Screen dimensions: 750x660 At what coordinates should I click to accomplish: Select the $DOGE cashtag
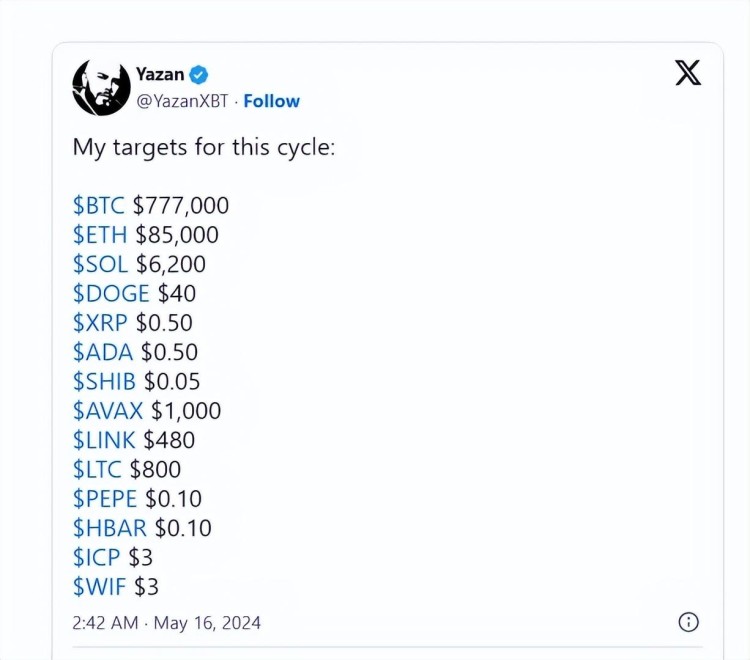coord(111,294)
